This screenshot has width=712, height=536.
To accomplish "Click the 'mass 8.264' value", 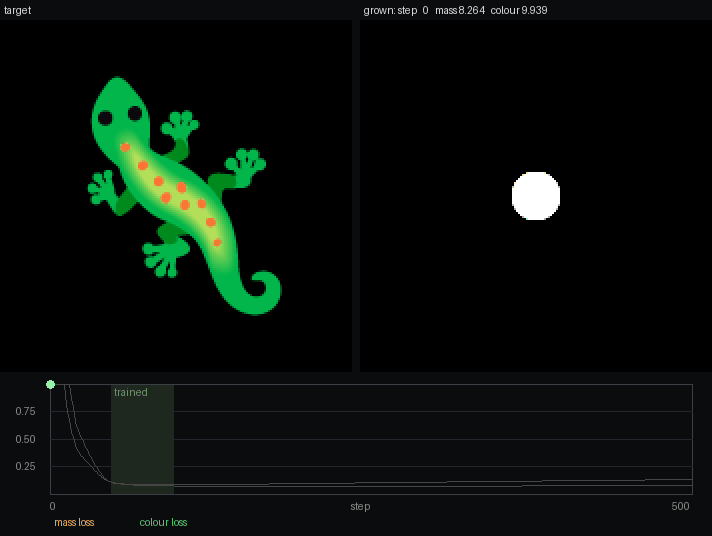I will point(460,10).
